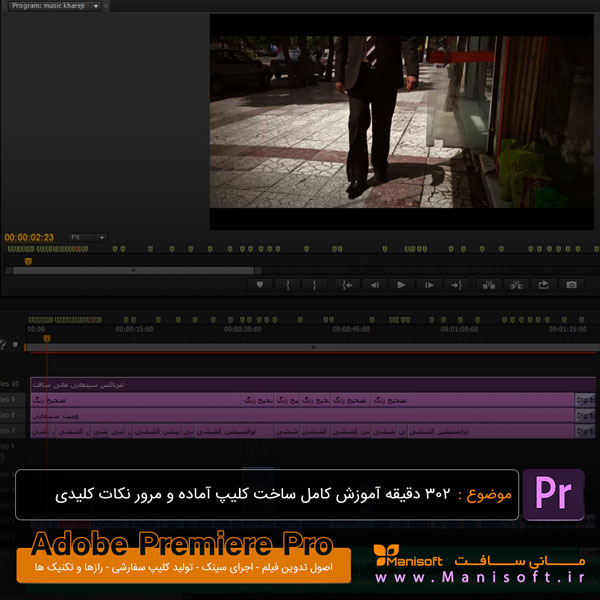Click the Lift button

[x=489, y=285]
